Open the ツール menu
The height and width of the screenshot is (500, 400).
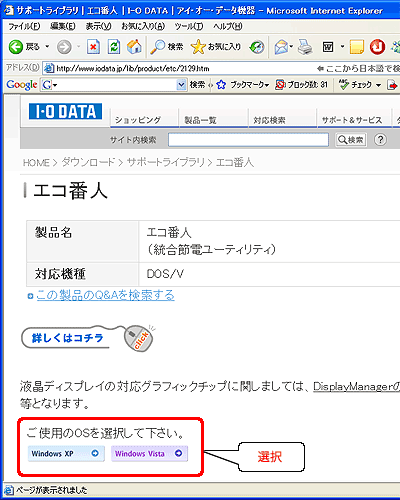tap(189, 26)
